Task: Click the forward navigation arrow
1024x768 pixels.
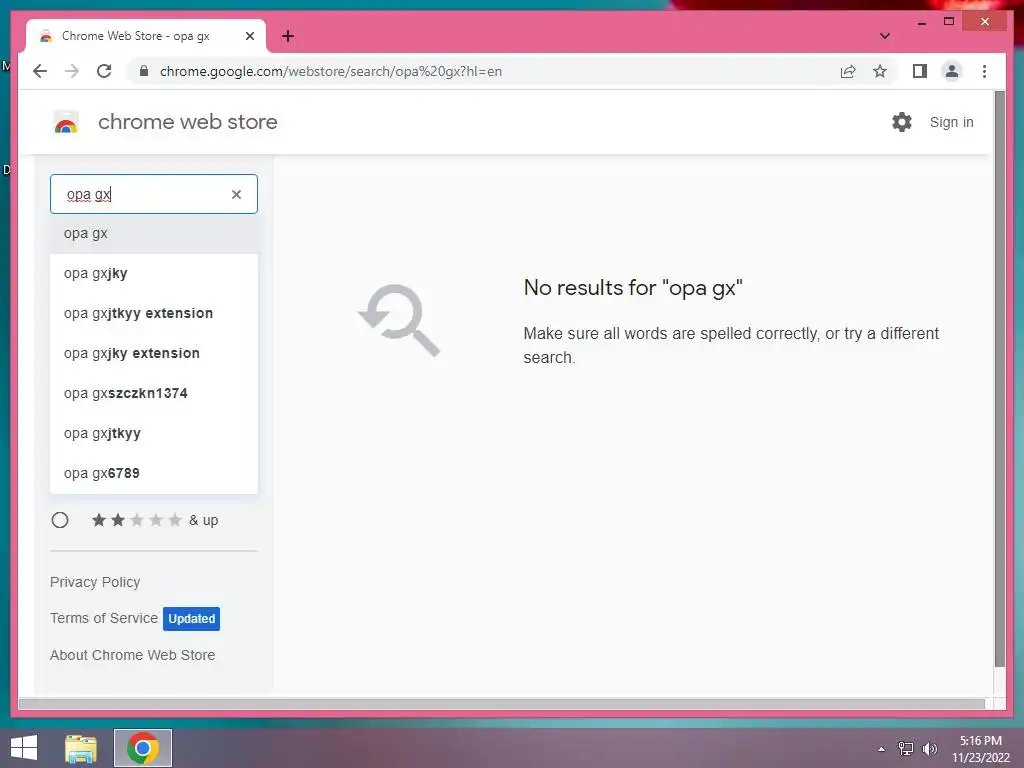Action: (x=72, y=71)
